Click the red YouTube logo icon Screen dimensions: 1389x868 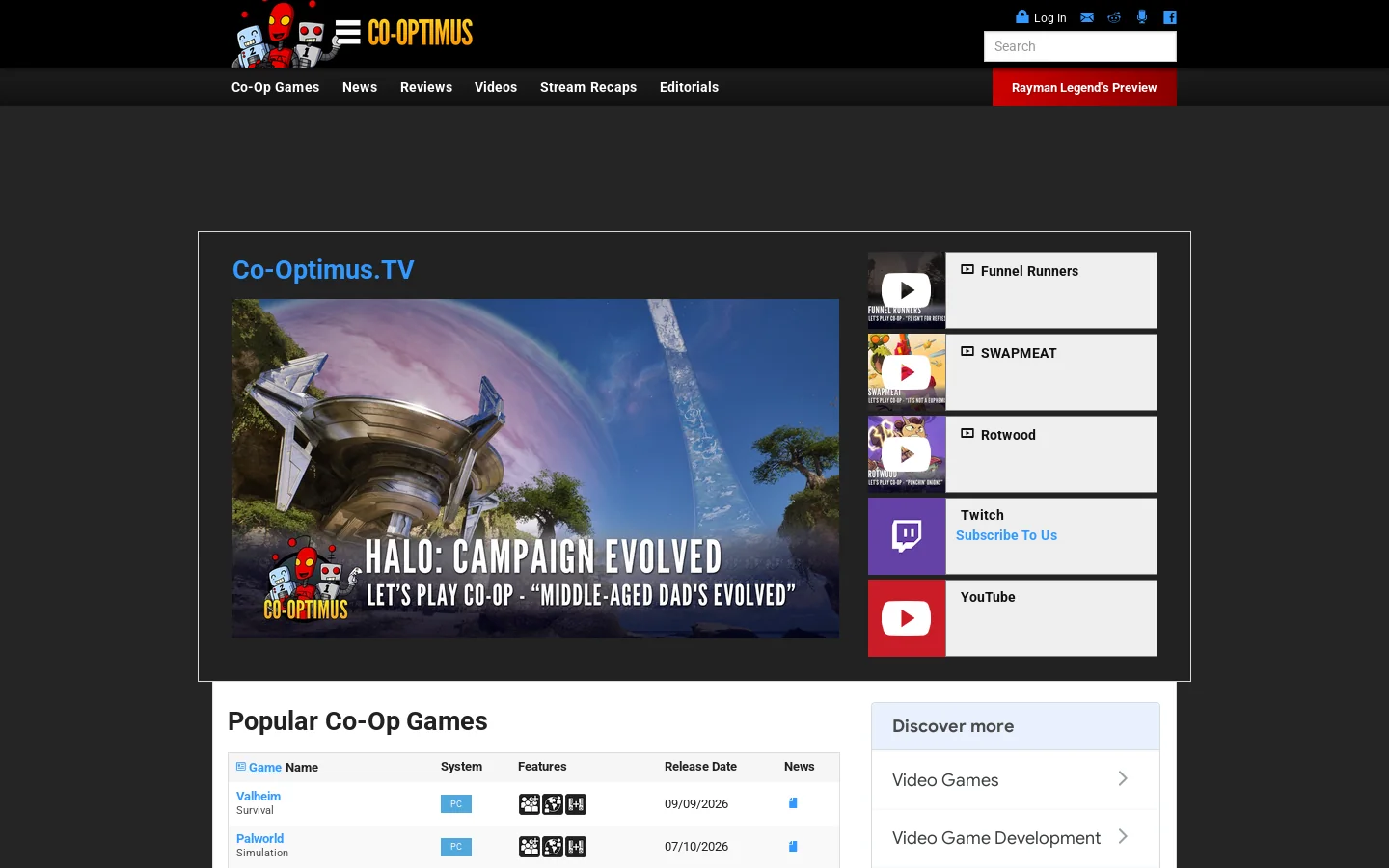tap(907, 618)
